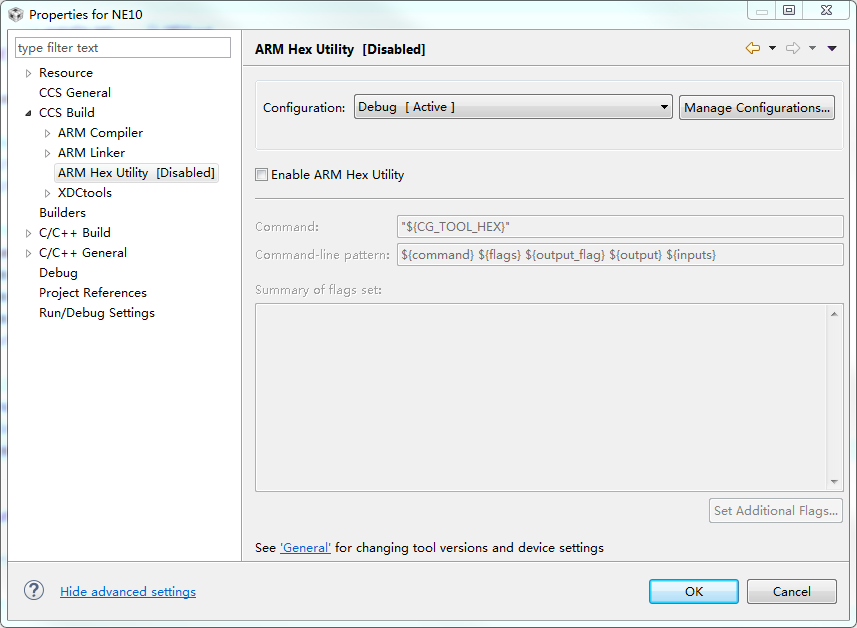The height and width of the screenshot is (628, 857).
Task: Click Hide advanced settings link
Action: [128, 592]
